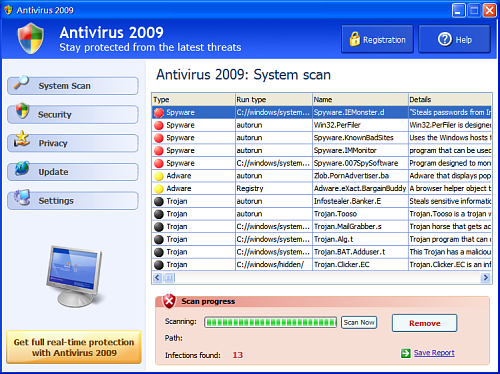Select the Zlob.PornAdvertiser.ba name cell
This screenshot has width=500, height=374.
360,176
